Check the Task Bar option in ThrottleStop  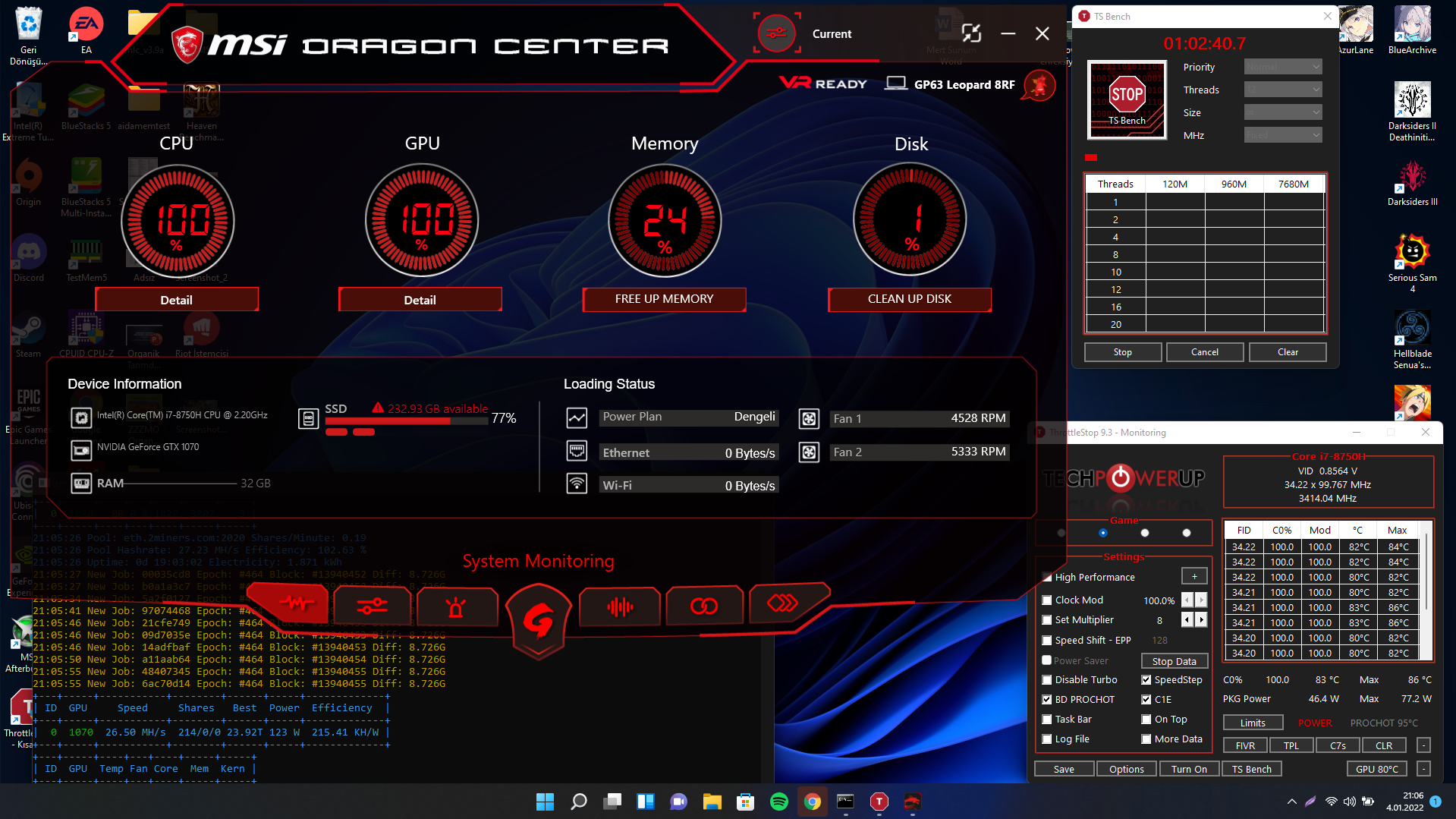tap(1047, 720)
